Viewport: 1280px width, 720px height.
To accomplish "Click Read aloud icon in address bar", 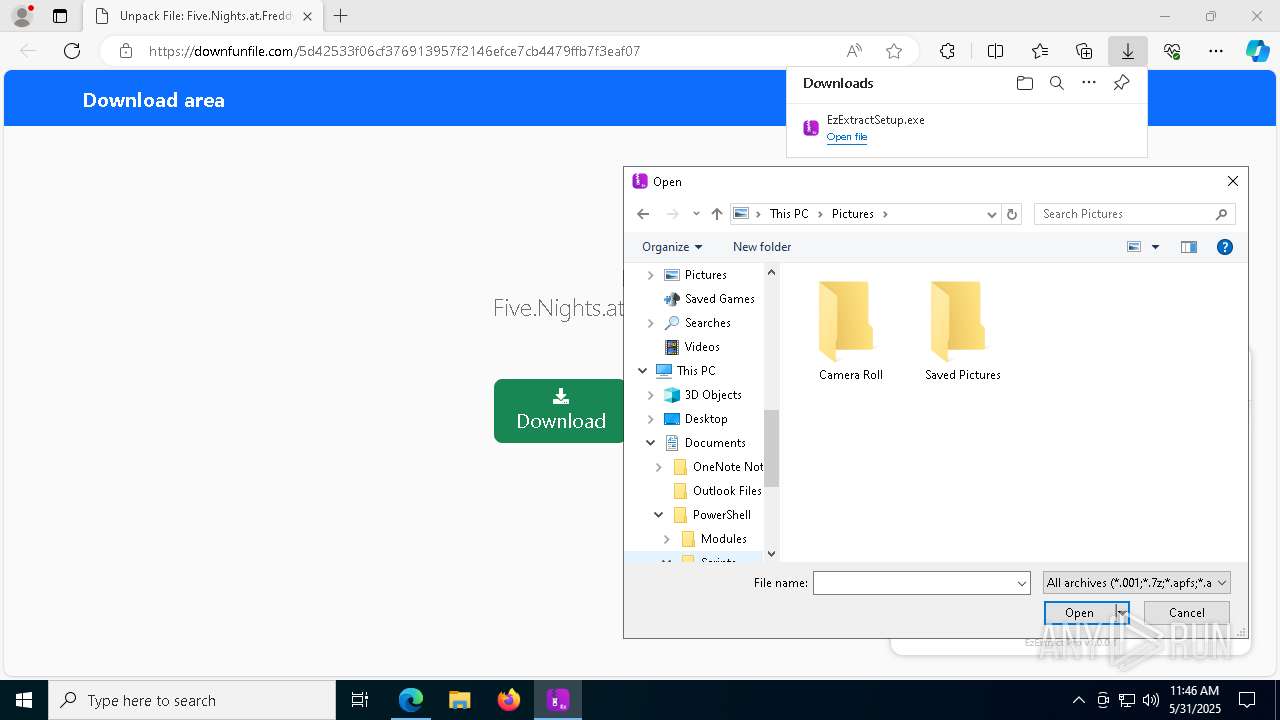I will (854, 51).
